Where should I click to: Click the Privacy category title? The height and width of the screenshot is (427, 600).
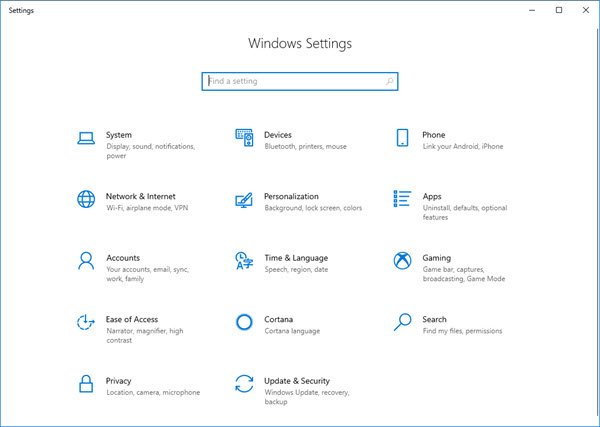point(118,381)
